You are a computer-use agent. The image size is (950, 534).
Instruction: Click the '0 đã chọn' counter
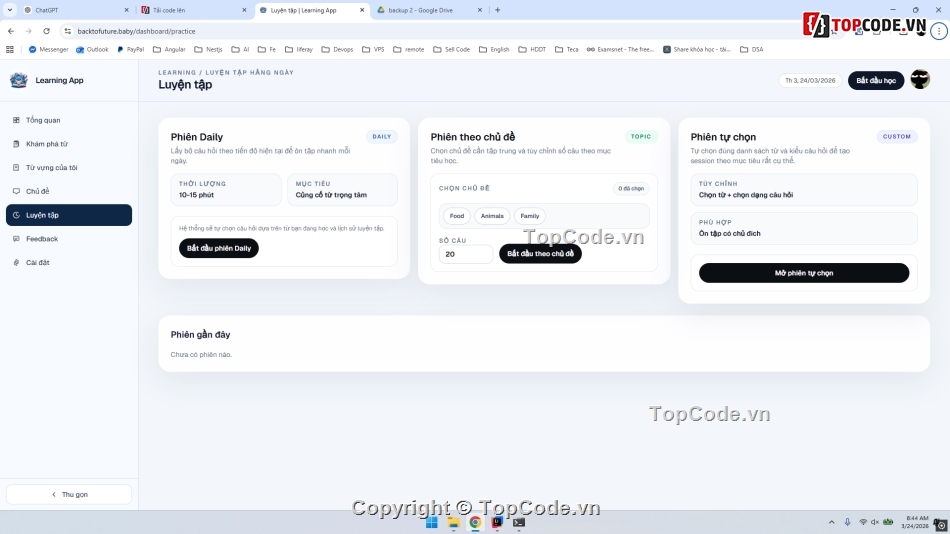(631, 189)
